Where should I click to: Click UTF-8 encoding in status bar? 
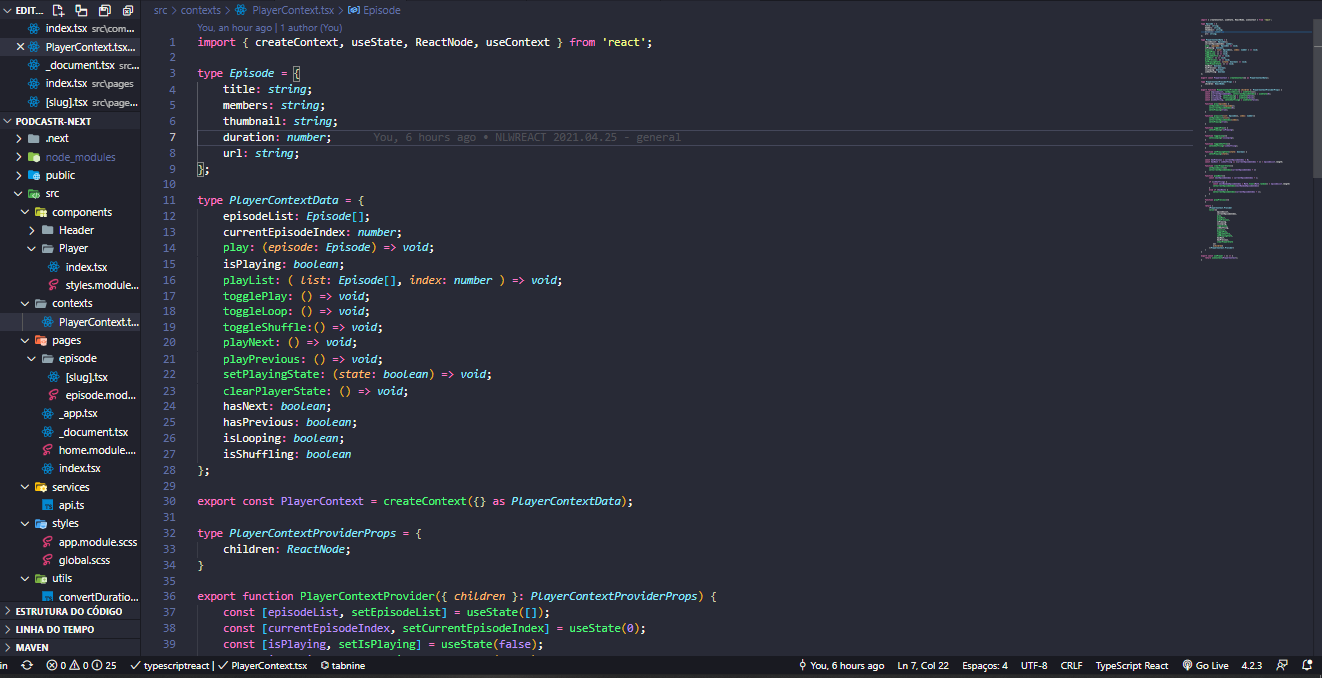(1035, 665)
